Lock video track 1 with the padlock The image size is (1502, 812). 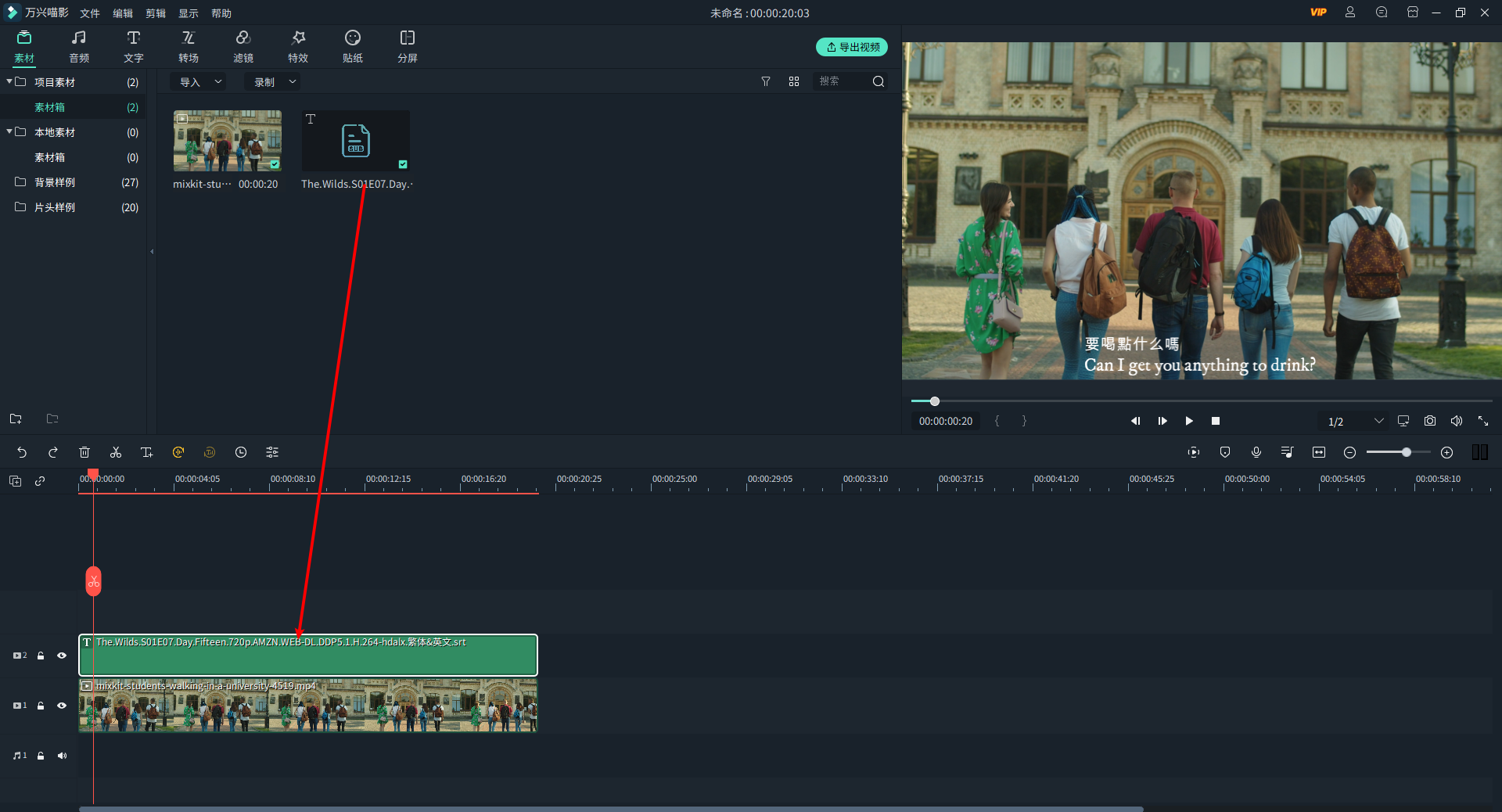pos(41,706)
